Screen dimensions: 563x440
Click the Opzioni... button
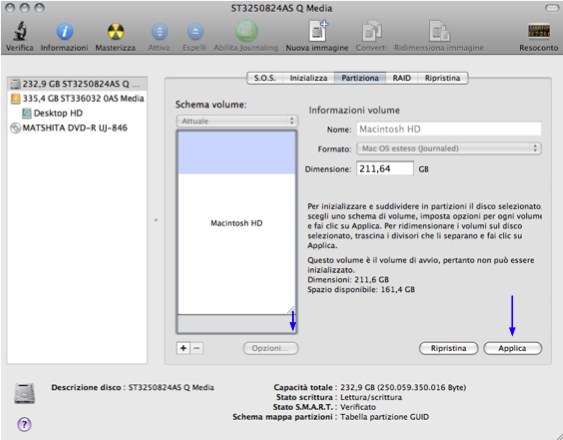click(270, 348)
